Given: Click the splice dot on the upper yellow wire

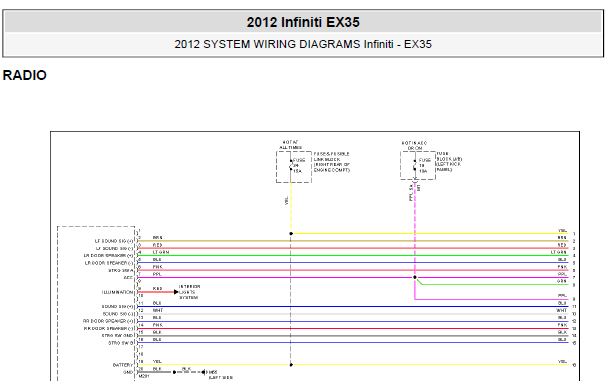Looking at the screenshot, I should coord(291,234).
